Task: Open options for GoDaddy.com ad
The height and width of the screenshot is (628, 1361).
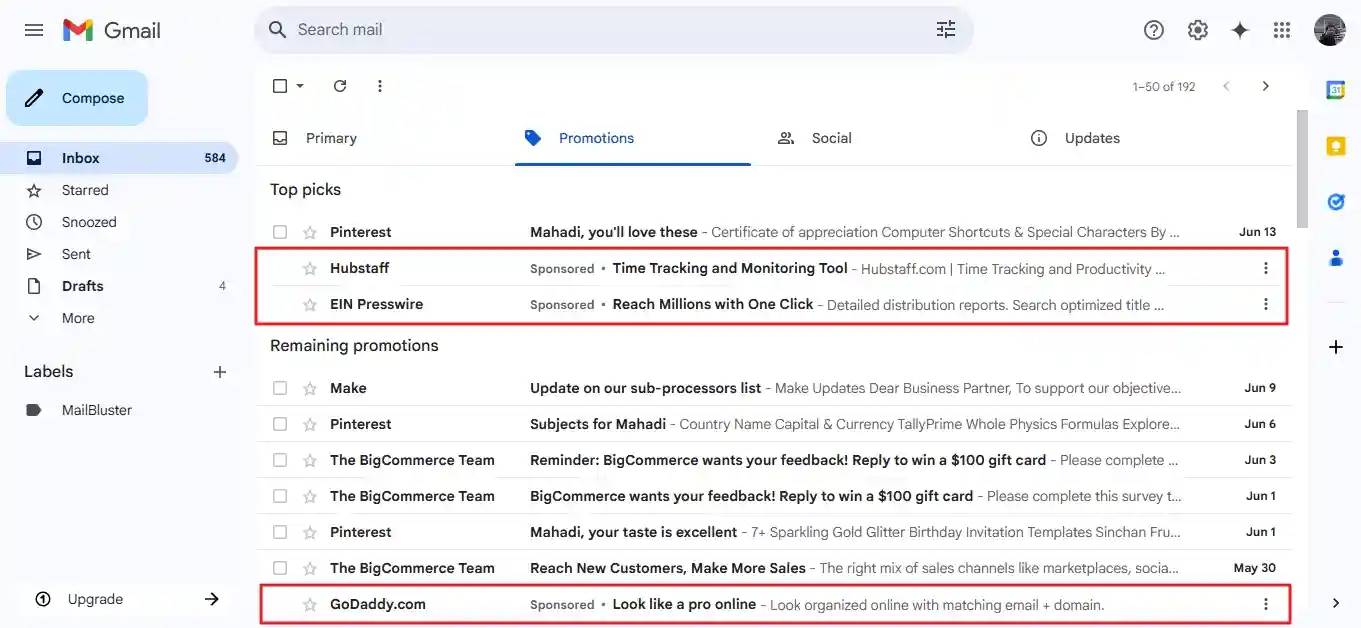Action: pos(1266,604)
